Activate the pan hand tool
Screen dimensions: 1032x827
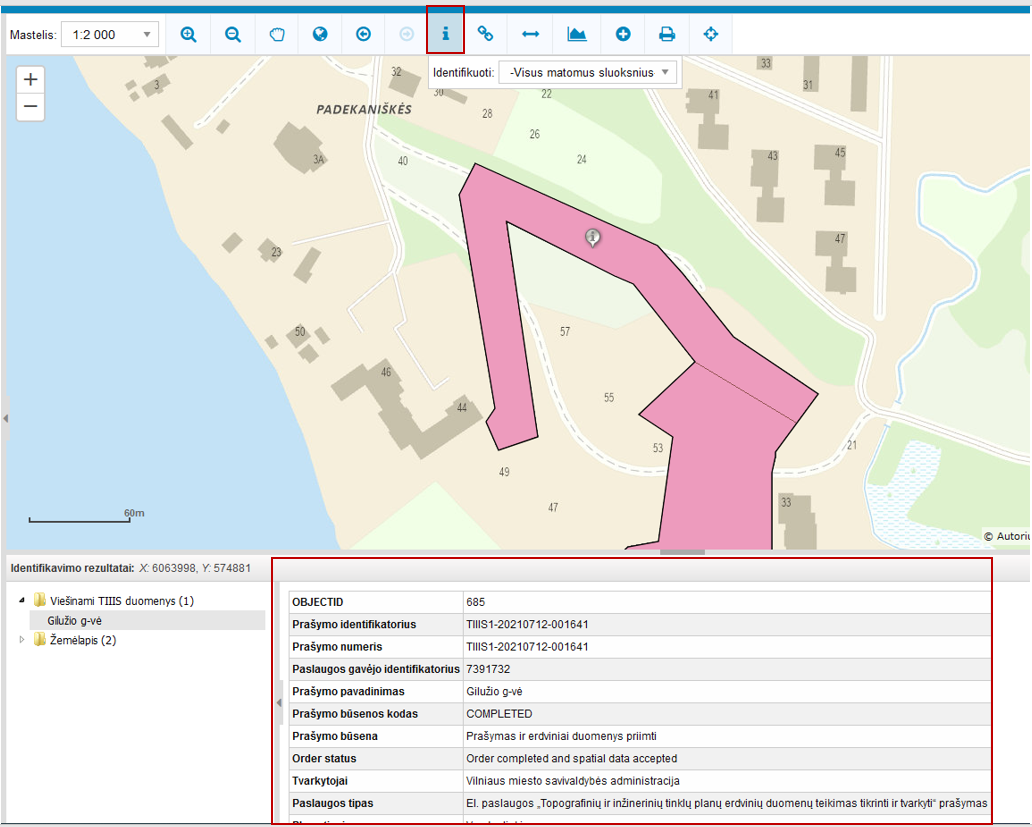(277, 34)
